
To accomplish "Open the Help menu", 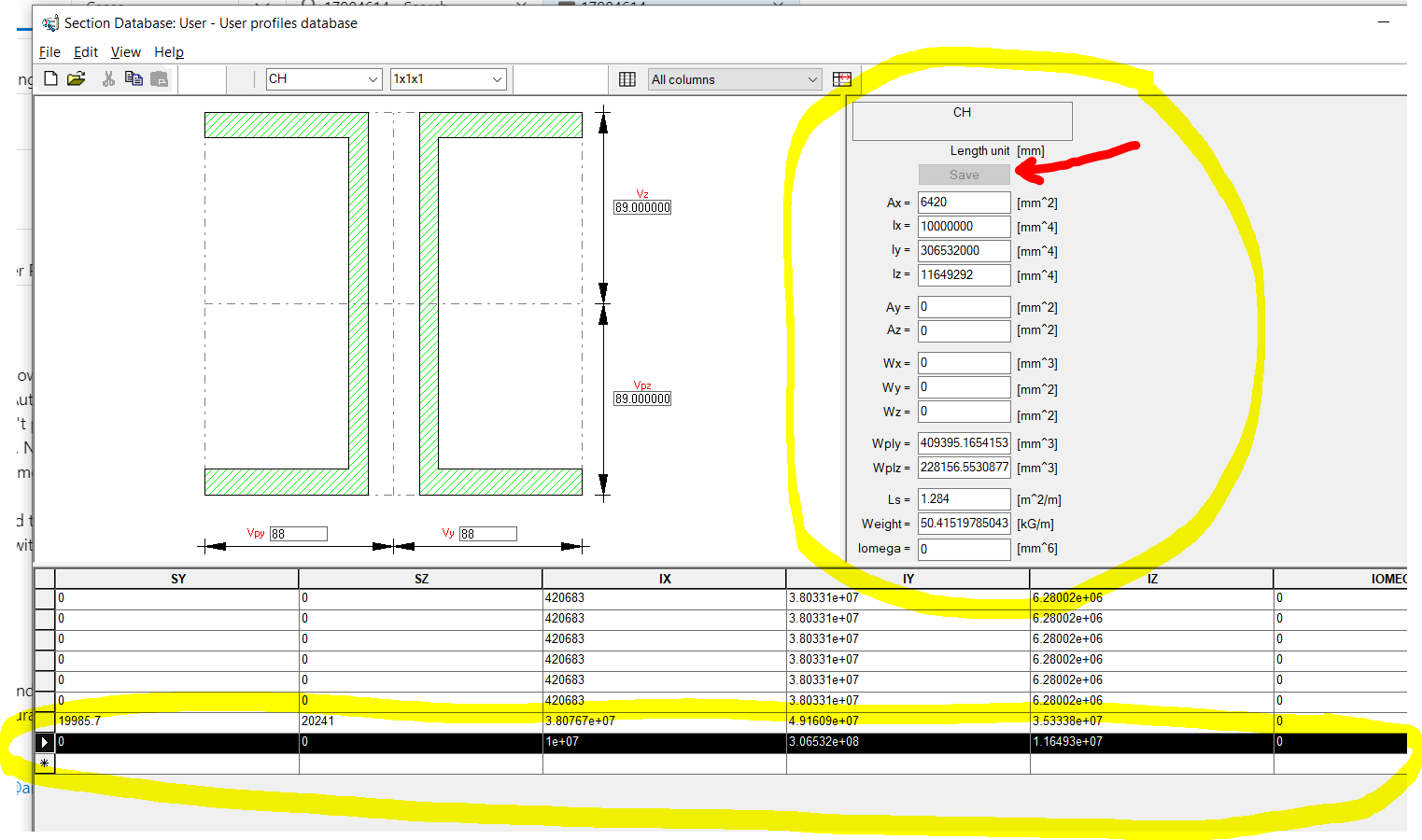I will tap(169, 52).
